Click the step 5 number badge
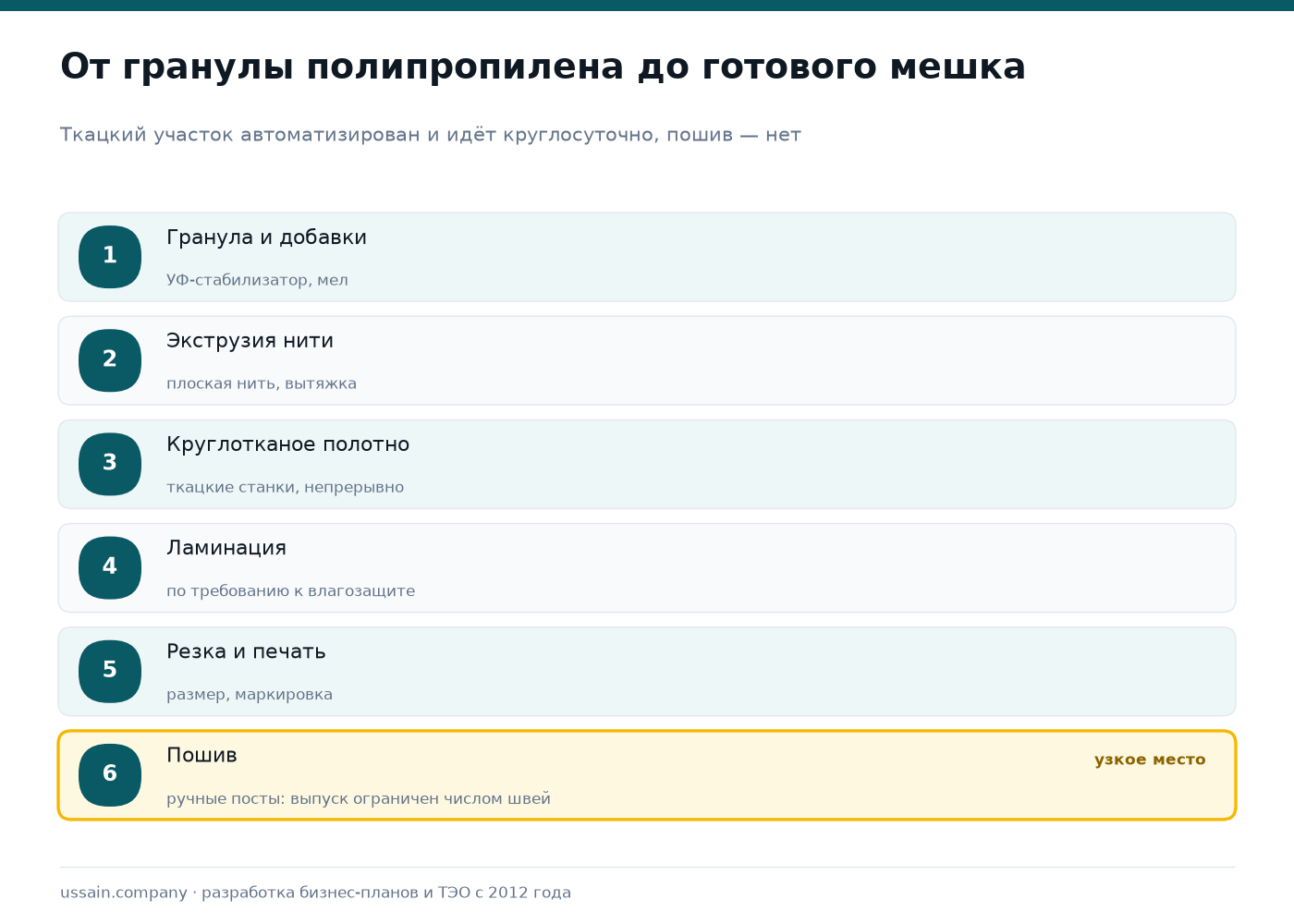The width and height of the screenshot is (1294, 924). point(110,671)
